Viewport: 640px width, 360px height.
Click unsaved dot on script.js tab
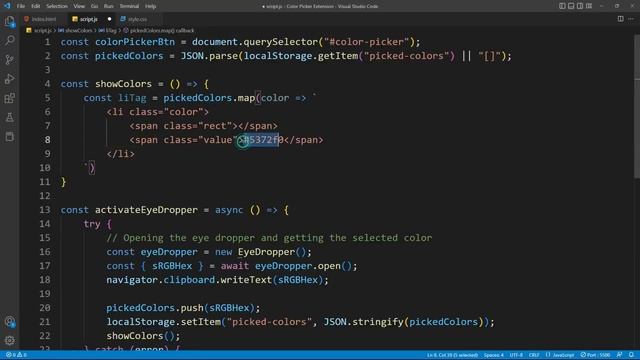click(x=109, y=19)
